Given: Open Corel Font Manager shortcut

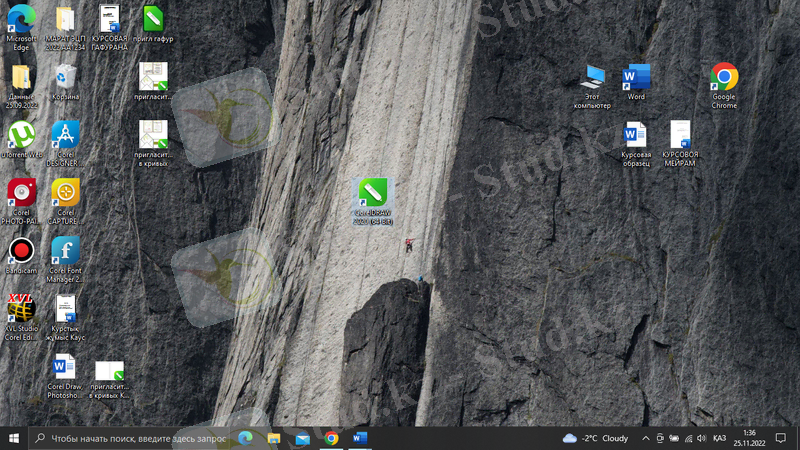Looking at the screenshot, I should [65, 250].
